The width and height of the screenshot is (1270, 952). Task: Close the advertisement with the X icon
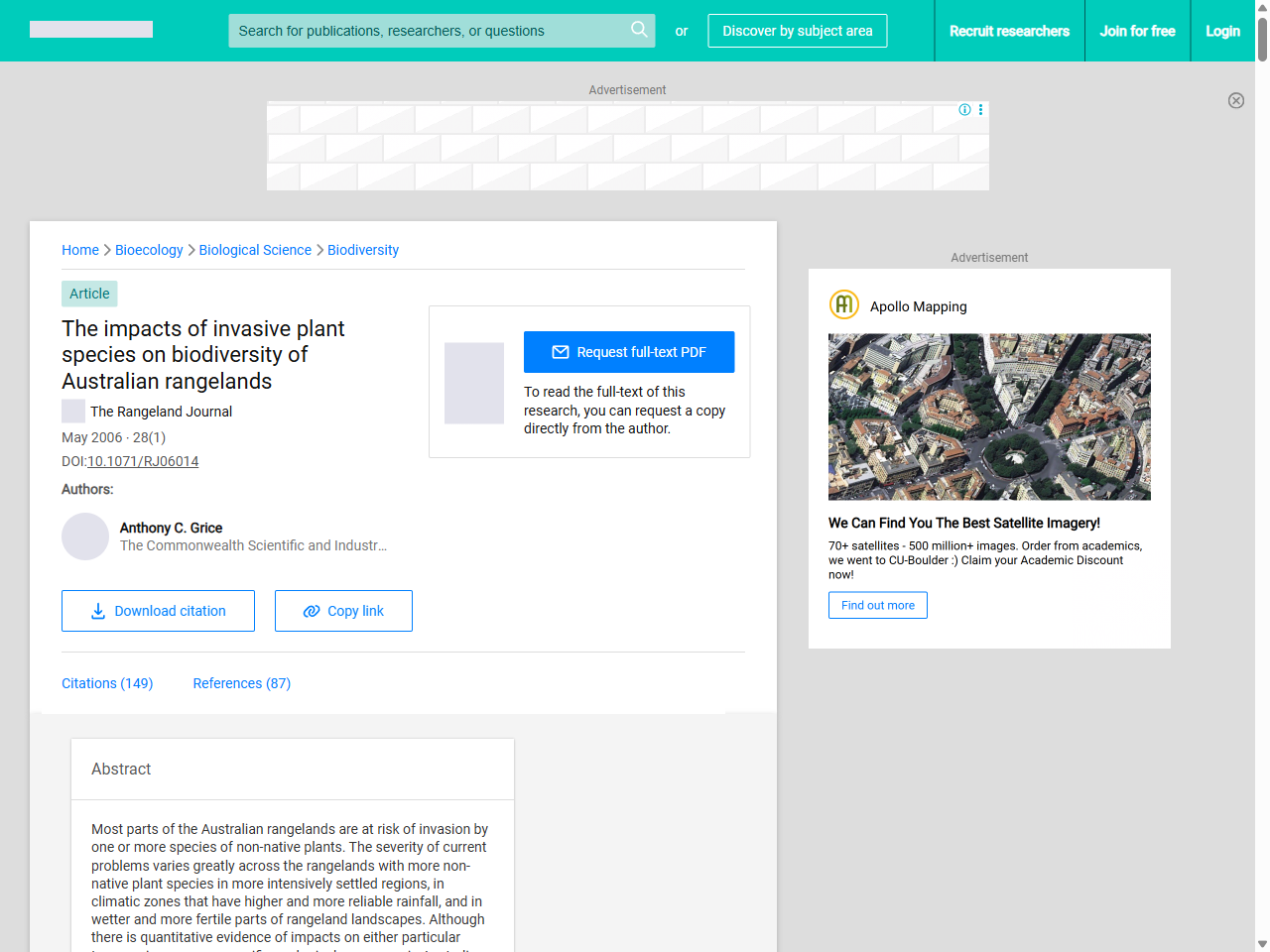tap(1235, 100)
